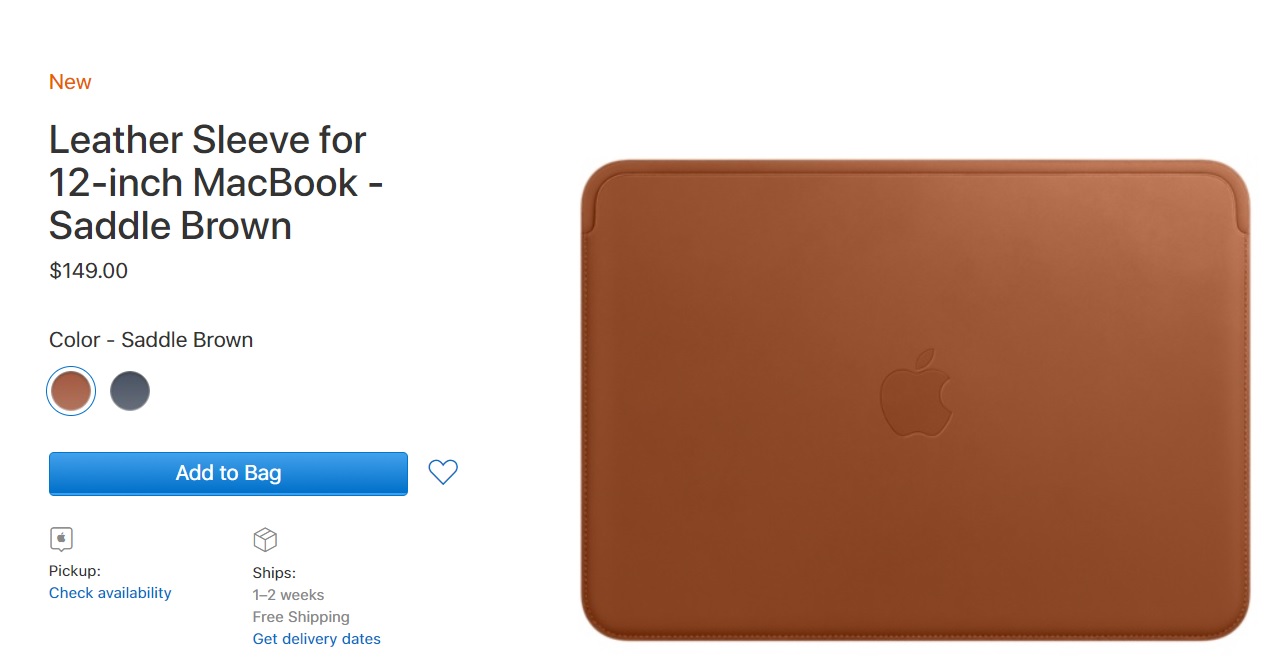Click the 1–2 weeks shipping estimate
Screen dimensions: 1266x660
[289, 595]
